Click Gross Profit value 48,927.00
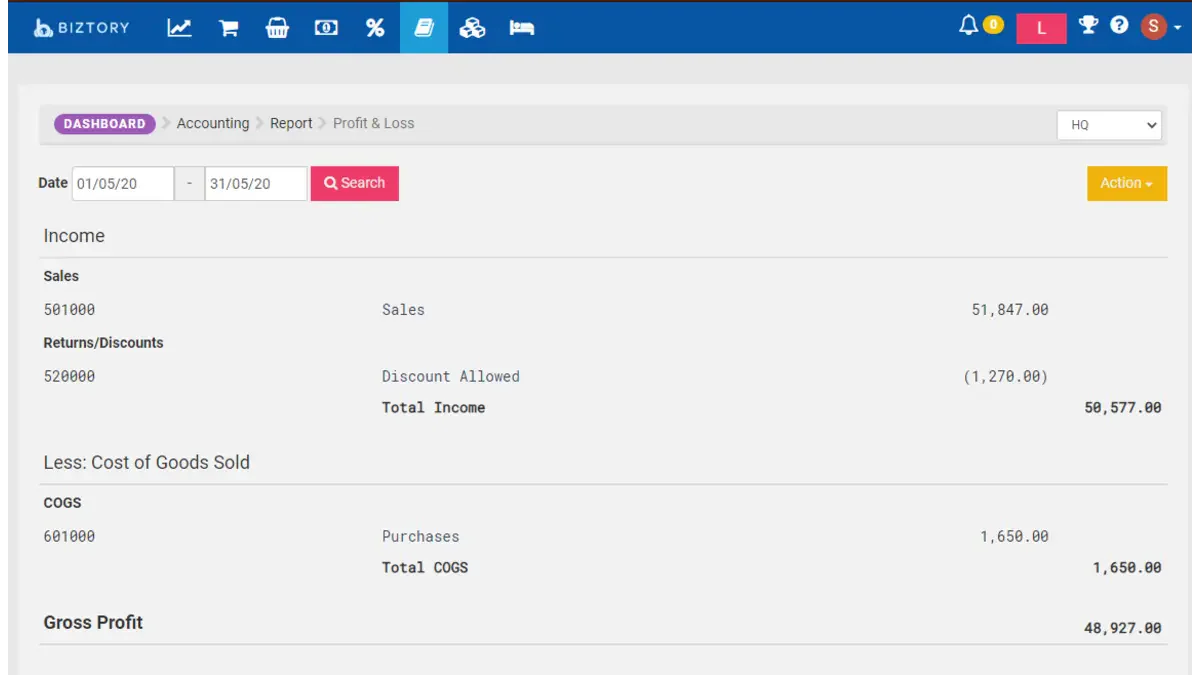The width and height of the screenshot is (1200, 675). 1123,629
